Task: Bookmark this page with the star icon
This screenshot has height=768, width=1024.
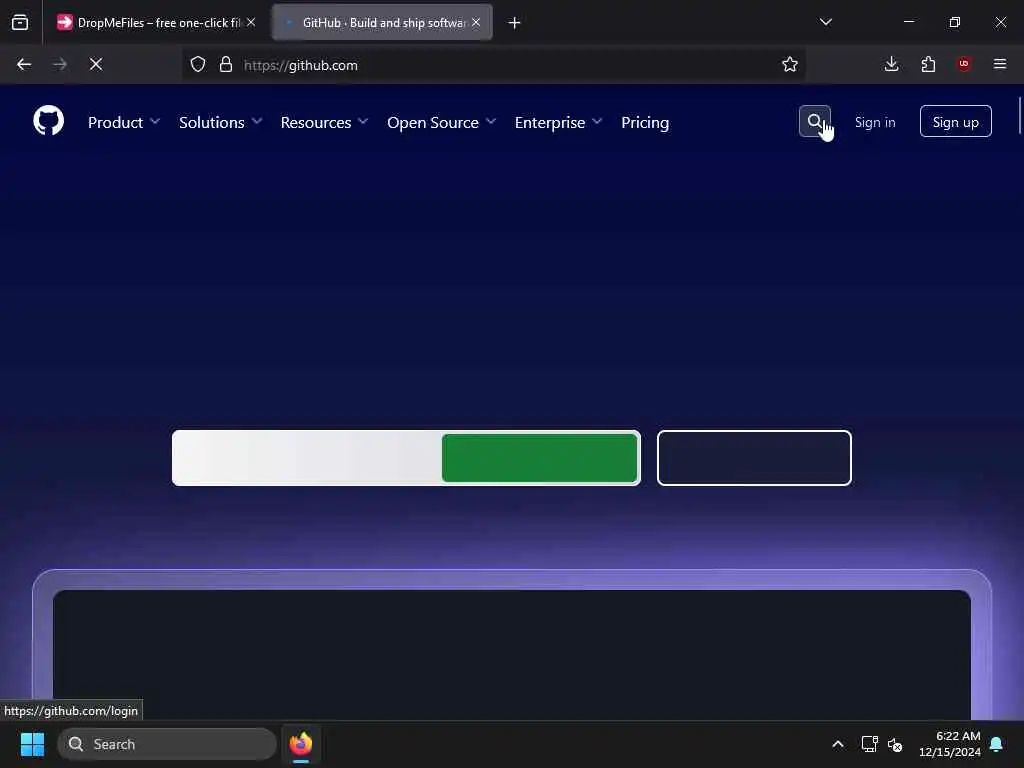Action: pyautogui.click(x=790, y=65)
